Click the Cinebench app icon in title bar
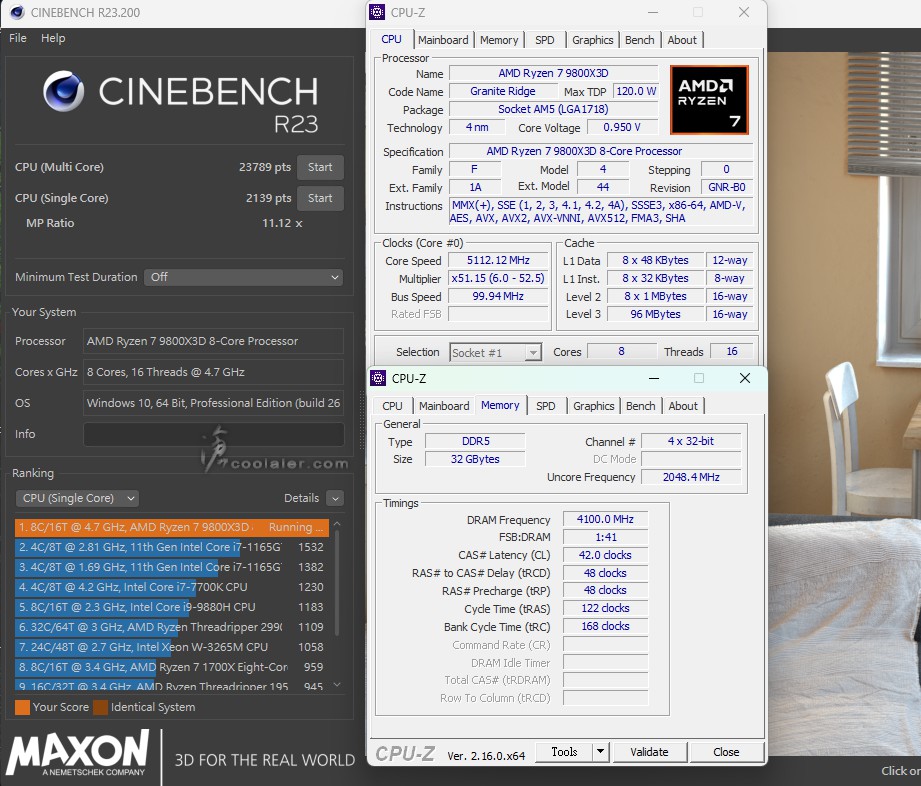The image size is (921, 786). click(x=17, y=12)
